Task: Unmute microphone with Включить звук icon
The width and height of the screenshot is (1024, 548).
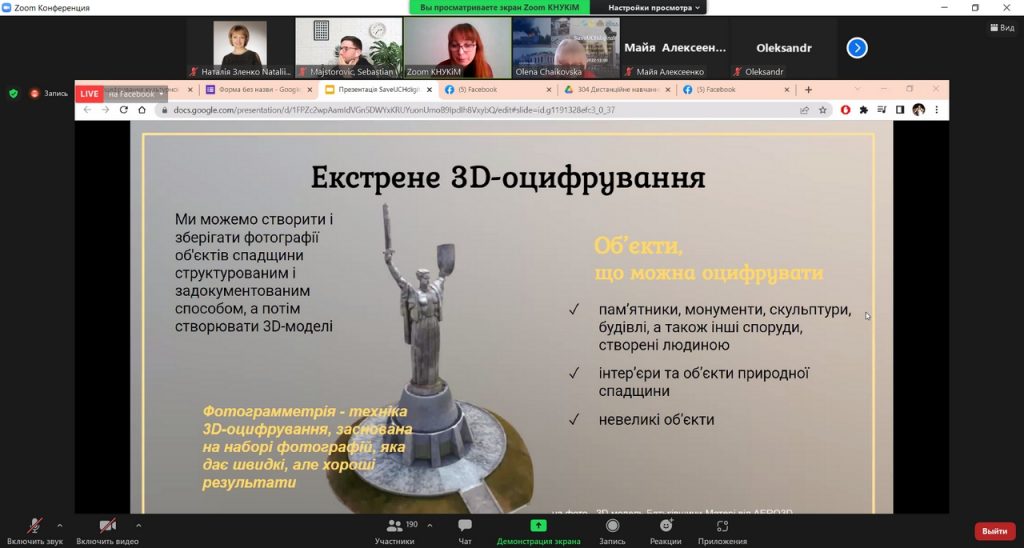Action: coord(35,526)
